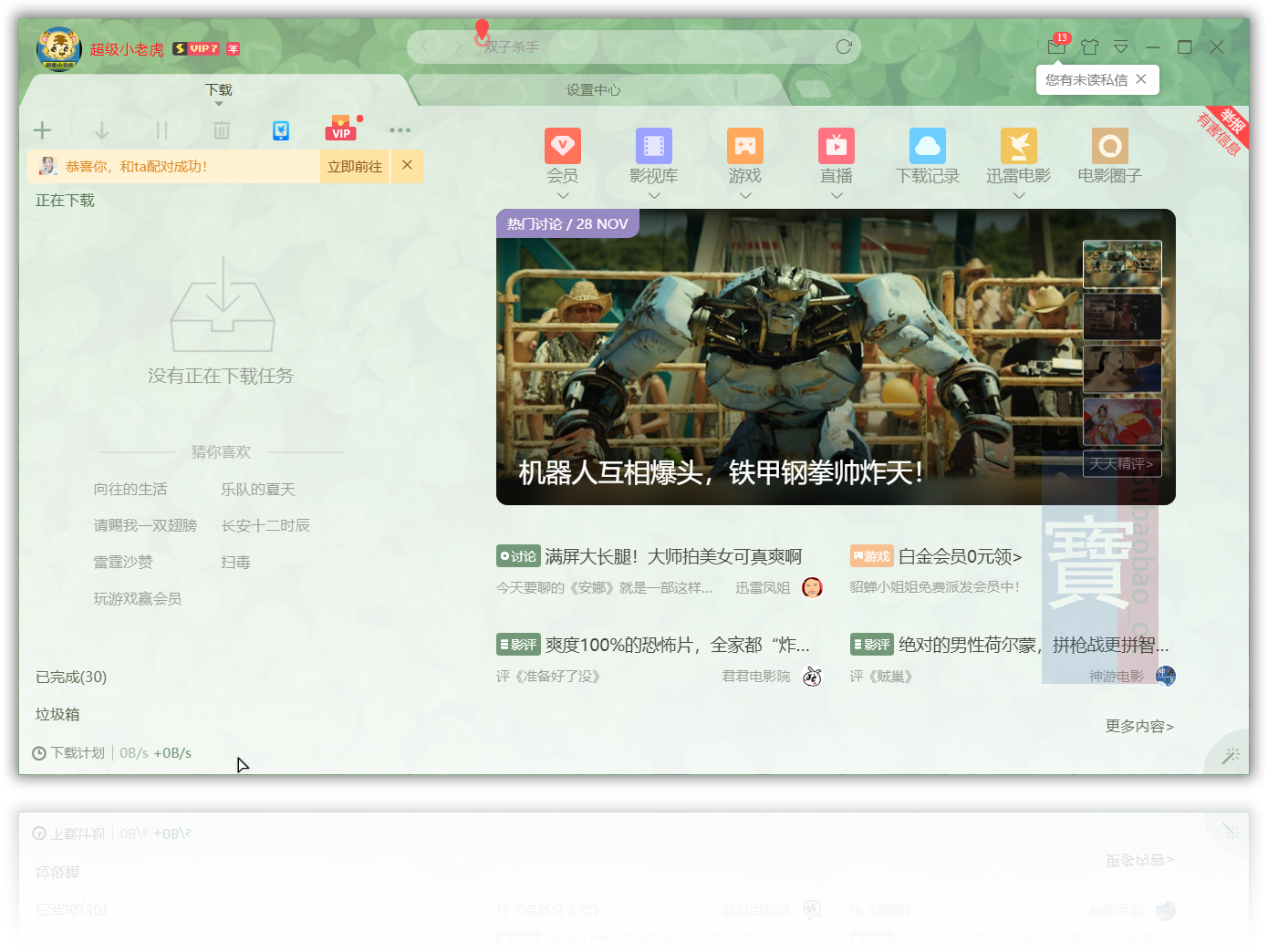Viewport: 1268px width, 952px height.
Task: Open the 更多内容 link
Action: (1138, 726)
